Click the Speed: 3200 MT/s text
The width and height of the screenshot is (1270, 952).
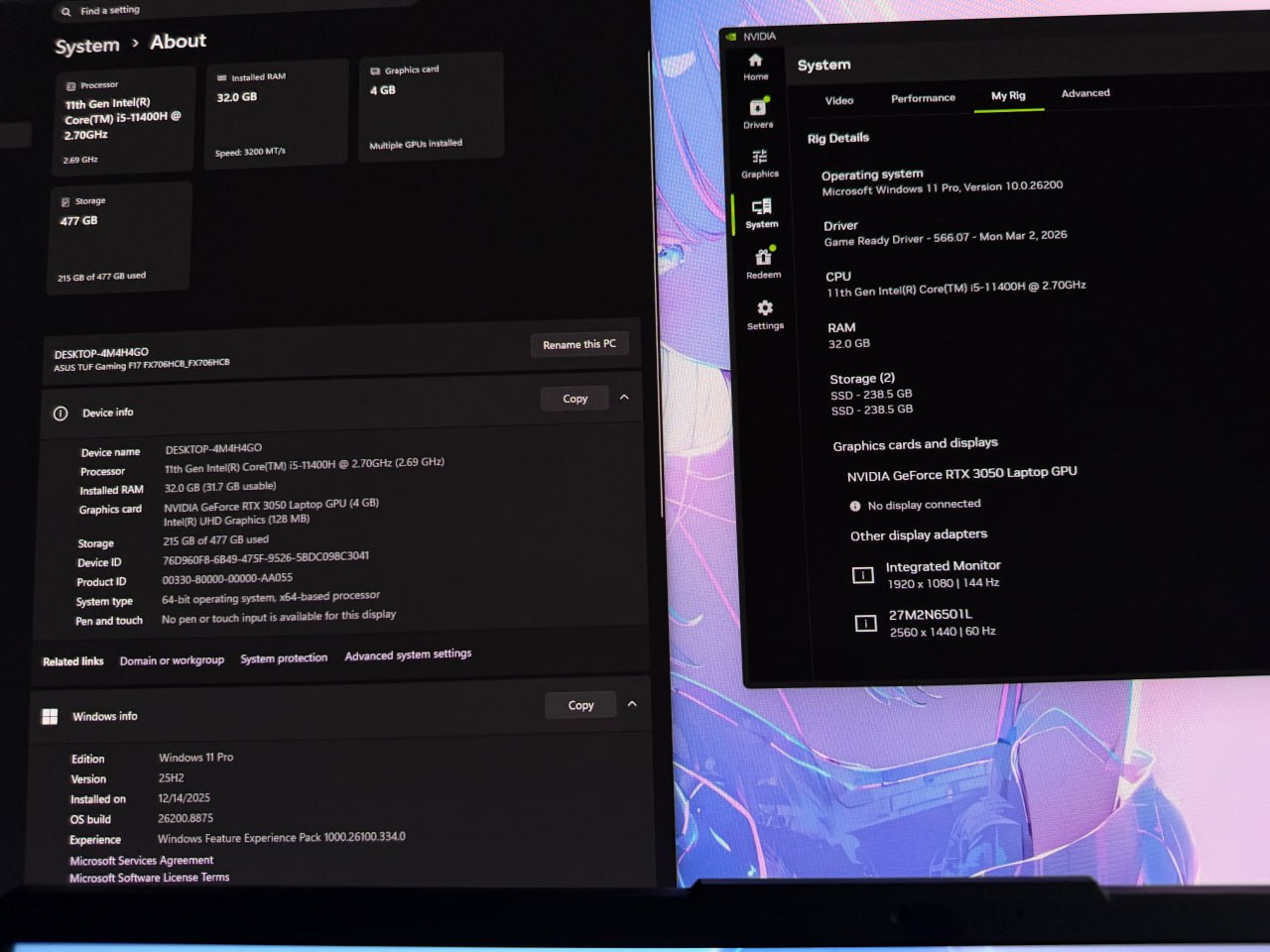[250, 153]
